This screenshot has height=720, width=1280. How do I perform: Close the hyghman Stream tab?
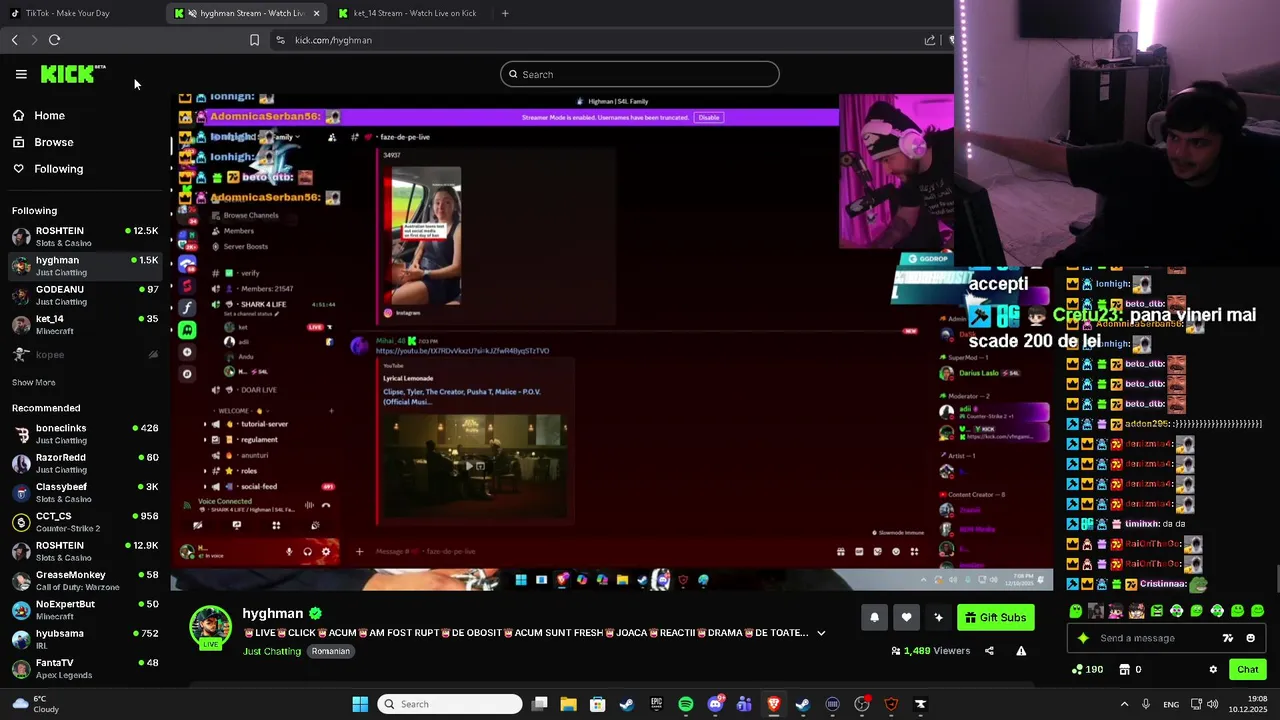tap(316, 13)
